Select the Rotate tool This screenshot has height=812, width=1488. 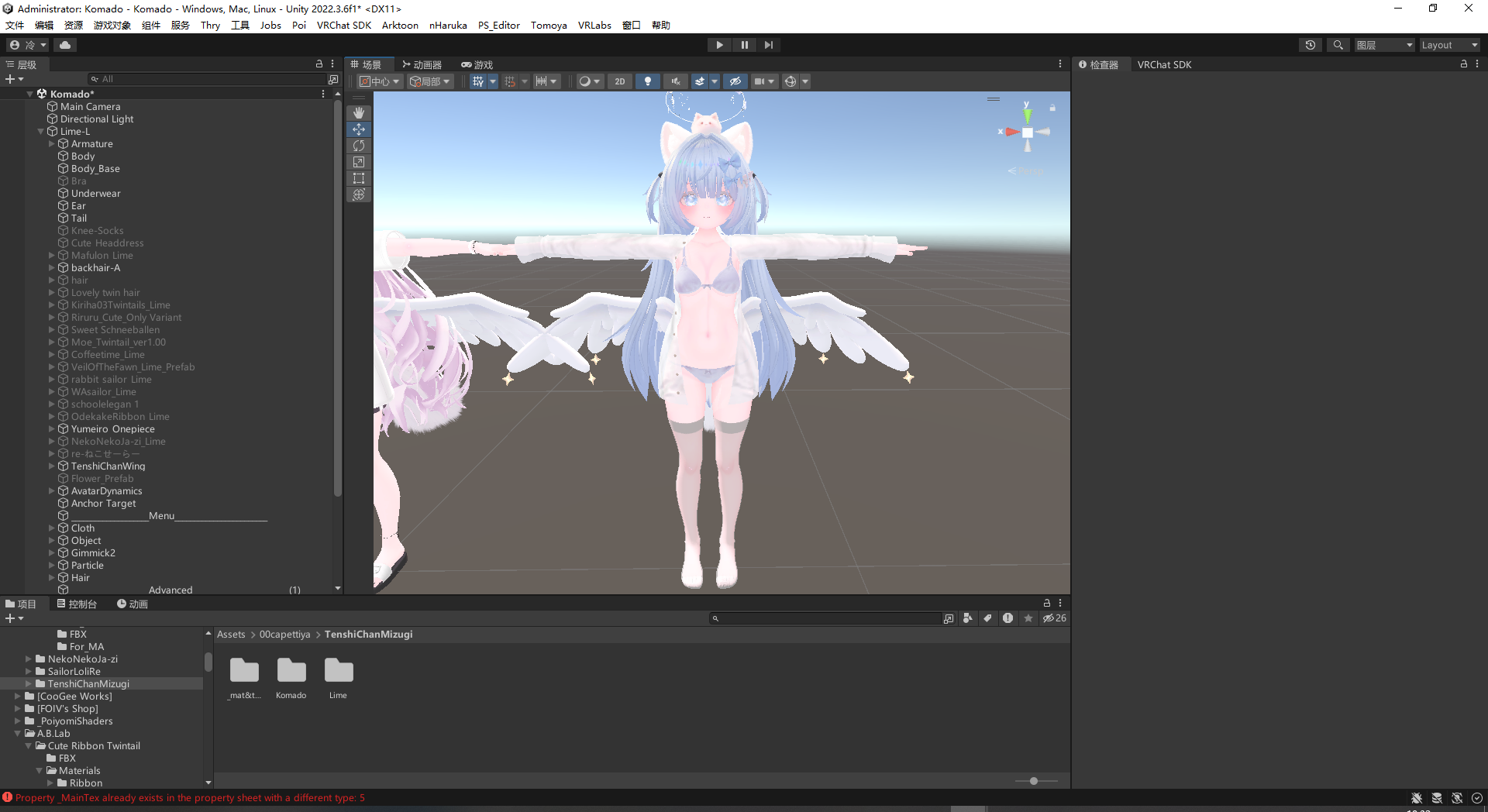click(x=359, y=146)
